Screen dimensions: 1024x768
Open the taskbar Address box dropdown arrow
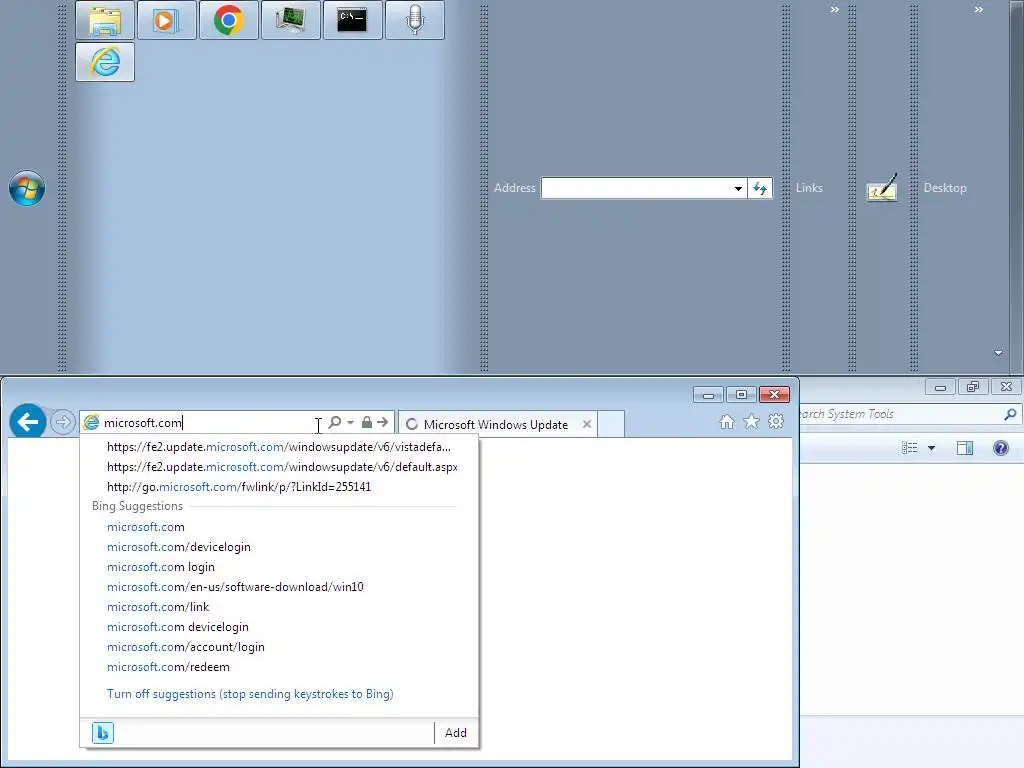tap(738, 189)
